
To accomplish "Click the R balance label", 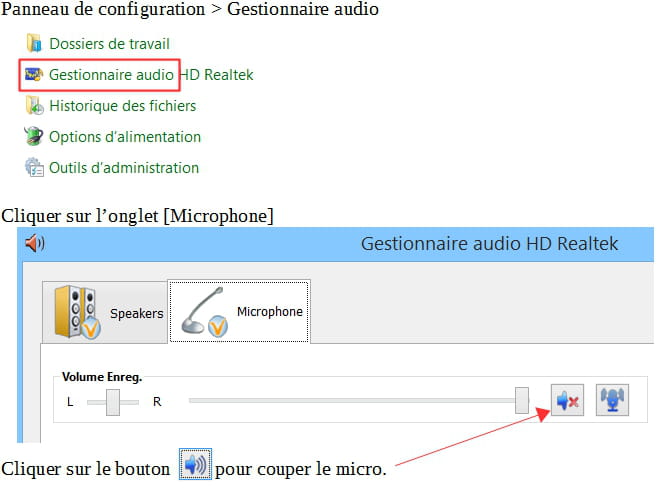I will [157, 402].
